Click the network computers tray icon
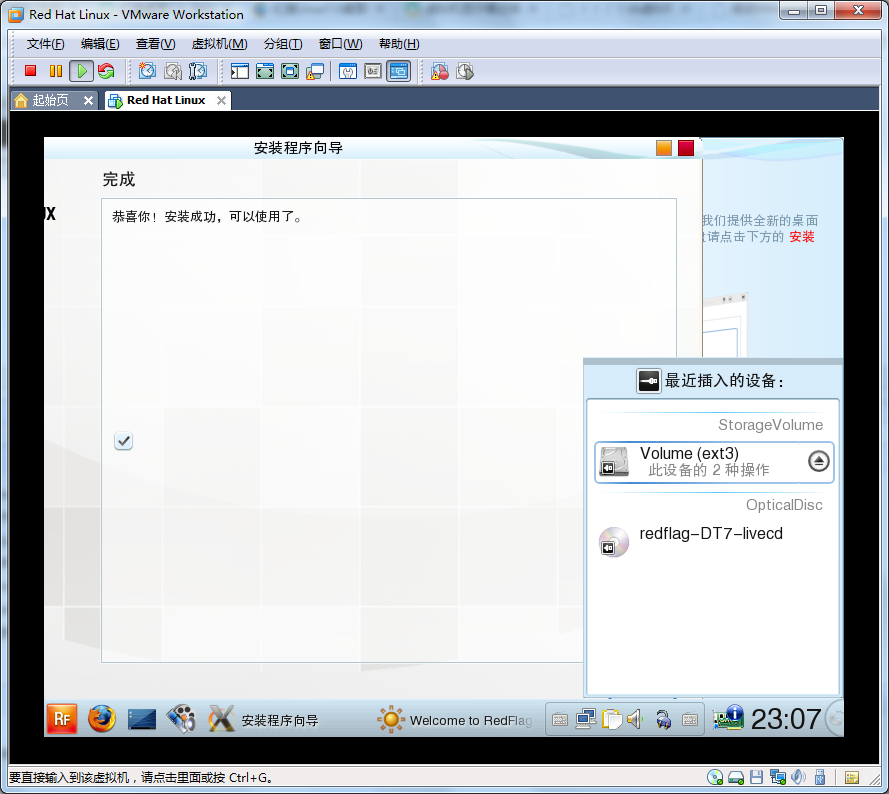Viewport: 889px width, 794px height. pyautogui.click(x=585, y=719)
